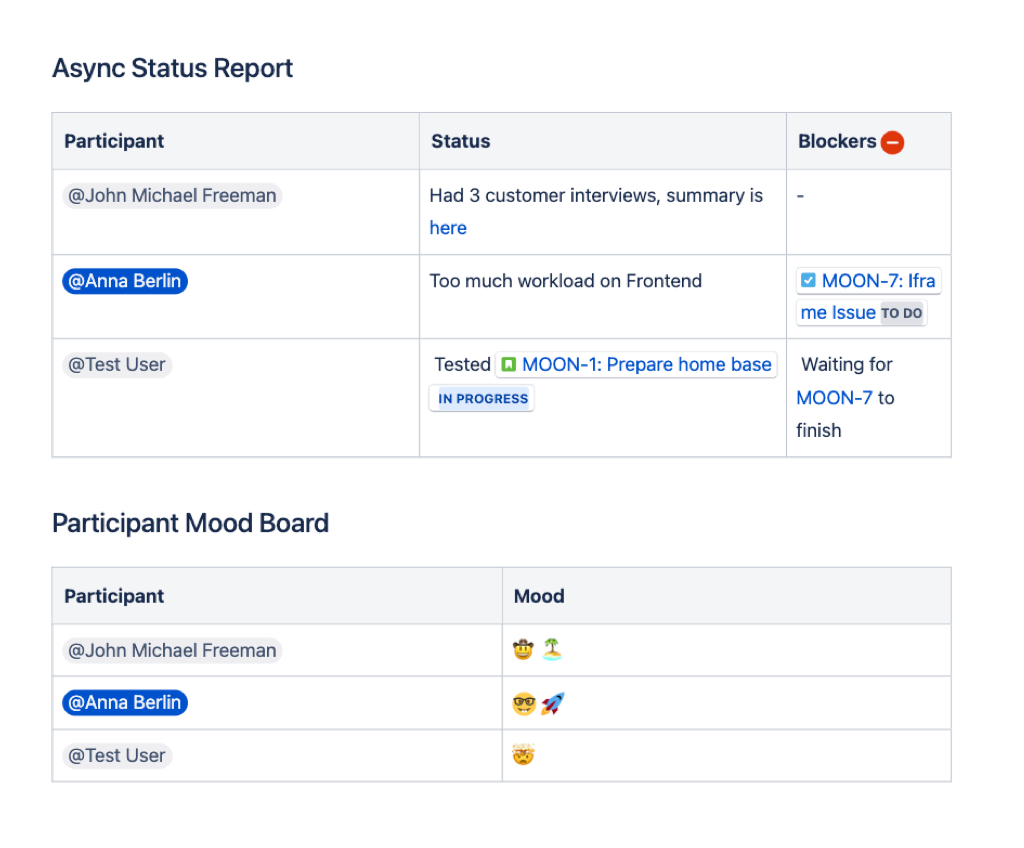Screen dimensions: 1024x848
Task: Click the IN PROGRESS status badge
Action: pyautogui.click(x=483, y=399)
